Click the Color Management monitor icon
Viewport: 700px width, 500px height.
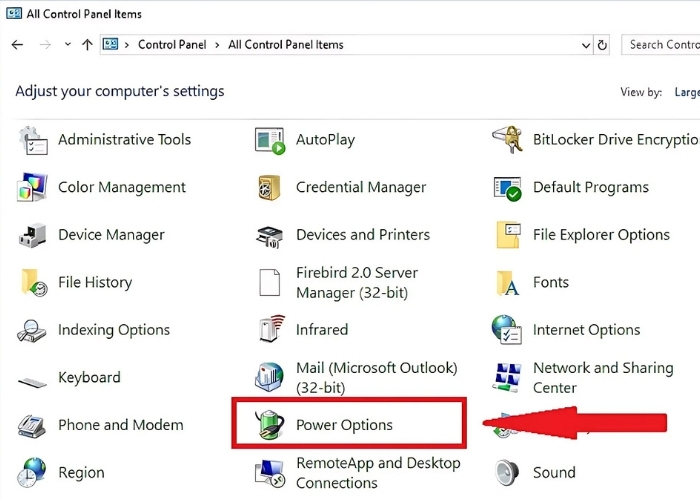click(x=33, y=188)
